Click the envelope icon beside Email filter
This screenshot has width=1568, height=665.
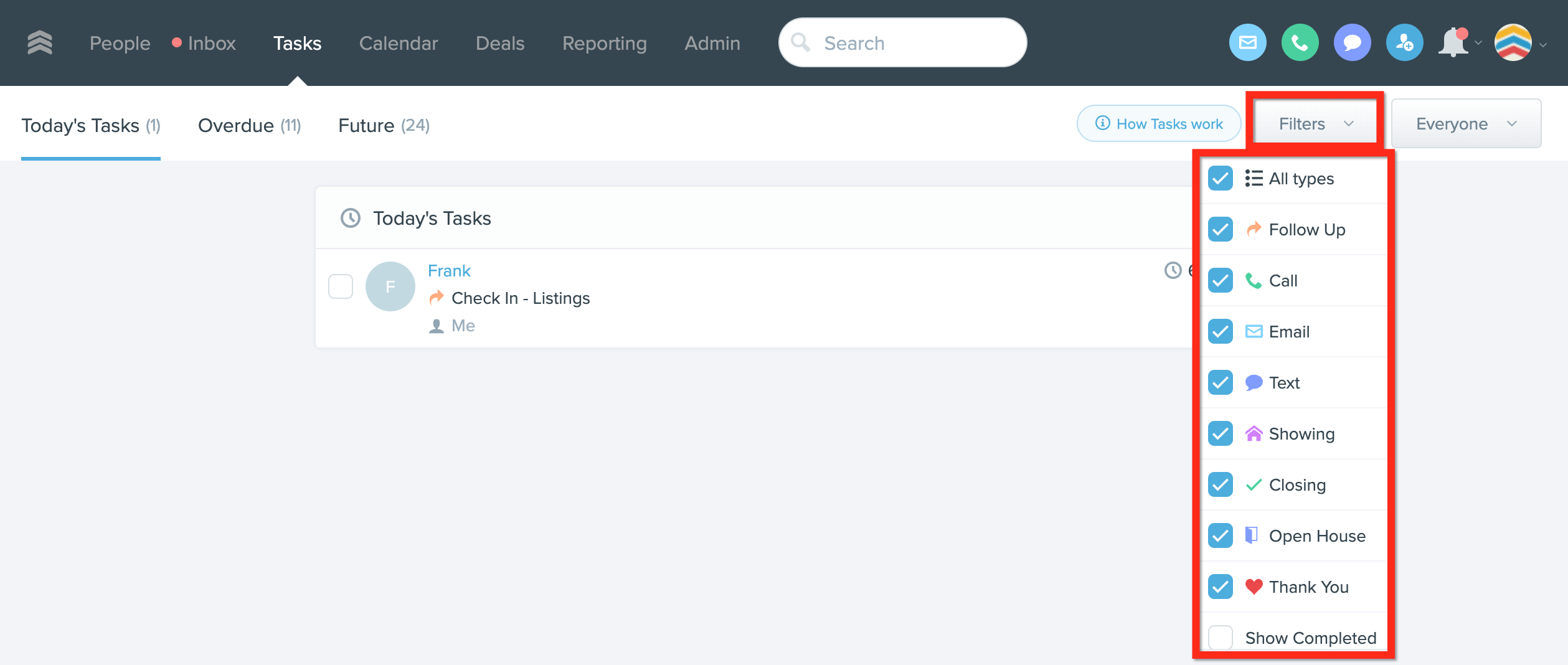(1254, 332)
